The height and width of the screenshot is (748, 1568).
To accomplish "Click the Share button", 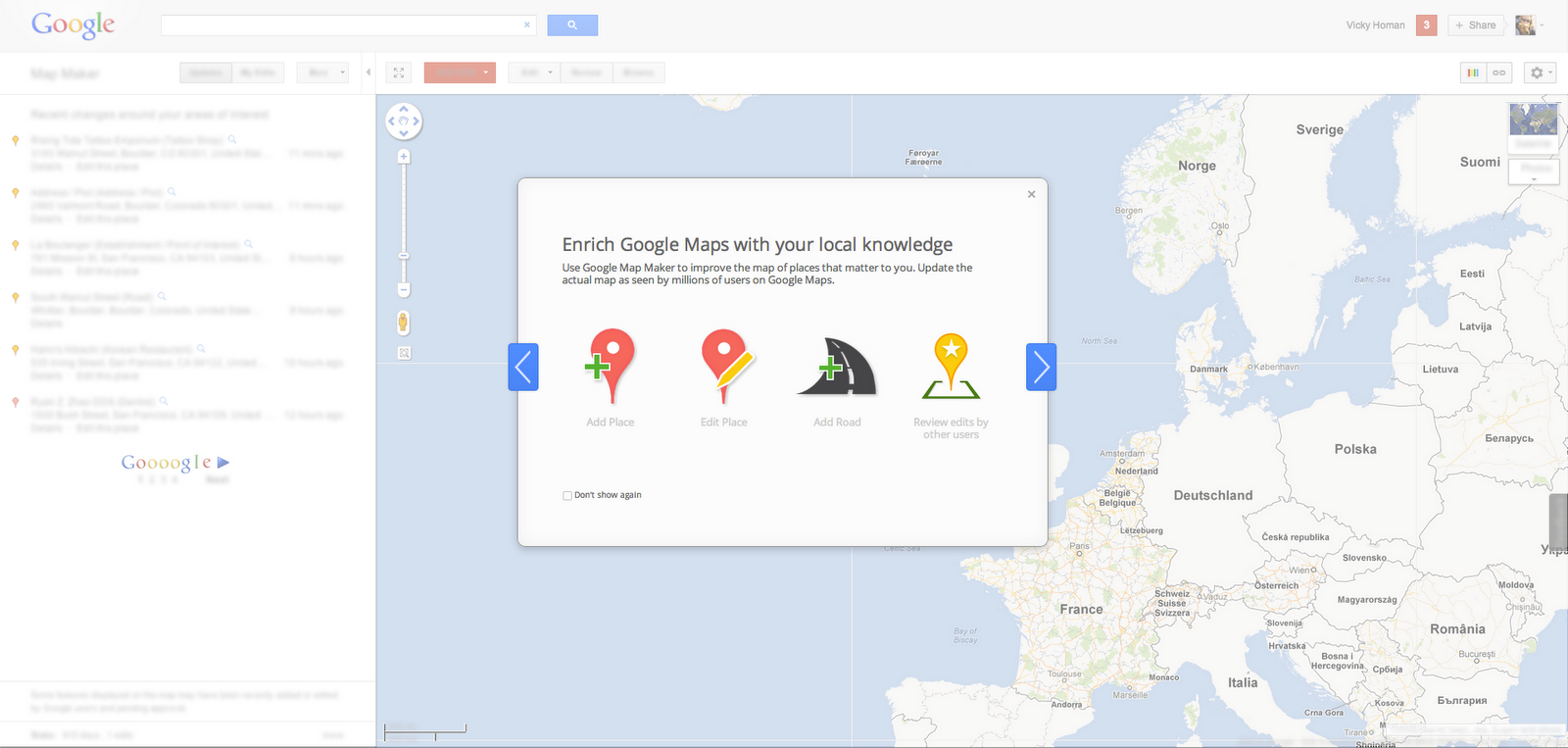I will (x=1476, y=25).
